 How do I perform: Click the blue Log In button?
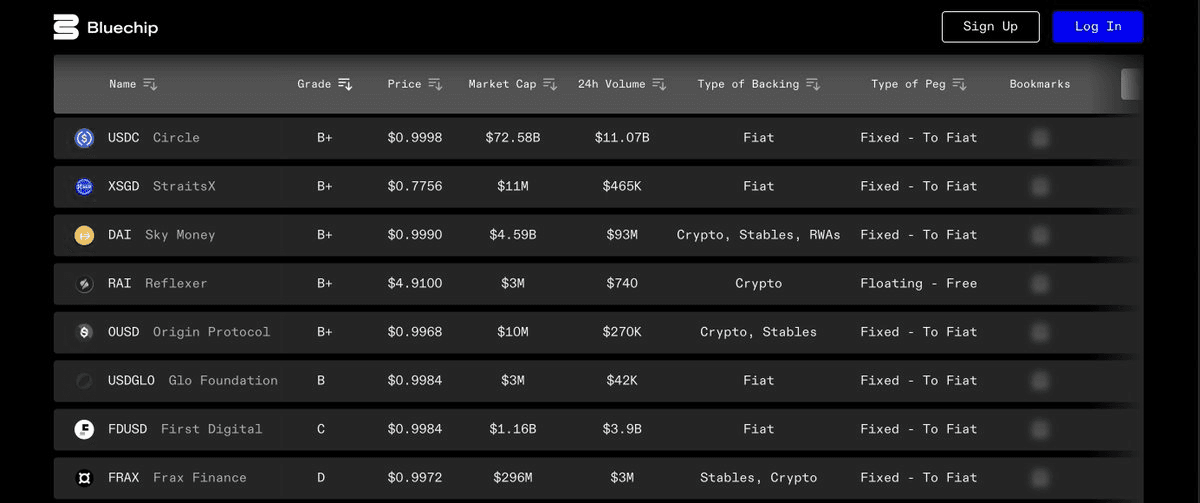click(1097, 27)
